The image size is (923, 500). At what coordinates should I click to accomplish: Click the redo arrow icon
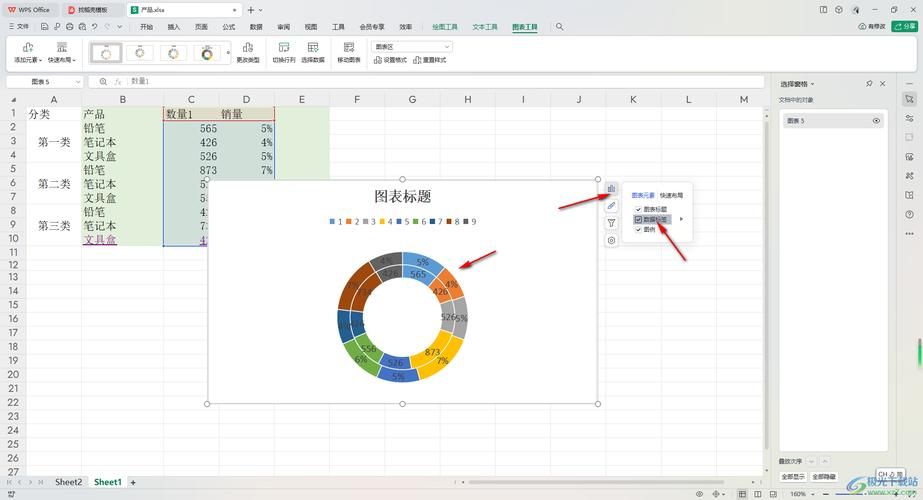(x=107, y=27)
